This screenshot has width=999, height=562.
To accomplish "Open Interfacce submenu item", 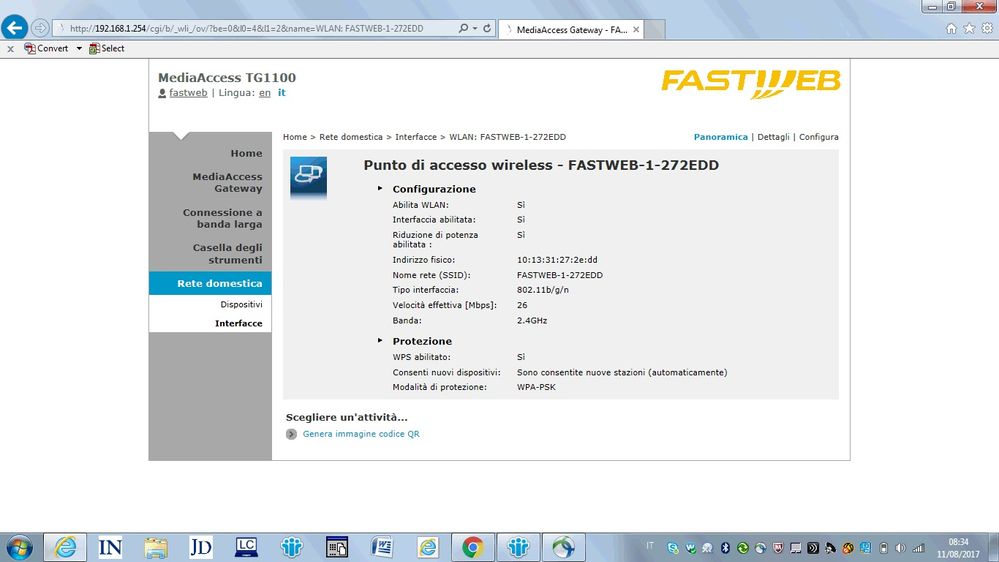I will [x=238, y=323].
